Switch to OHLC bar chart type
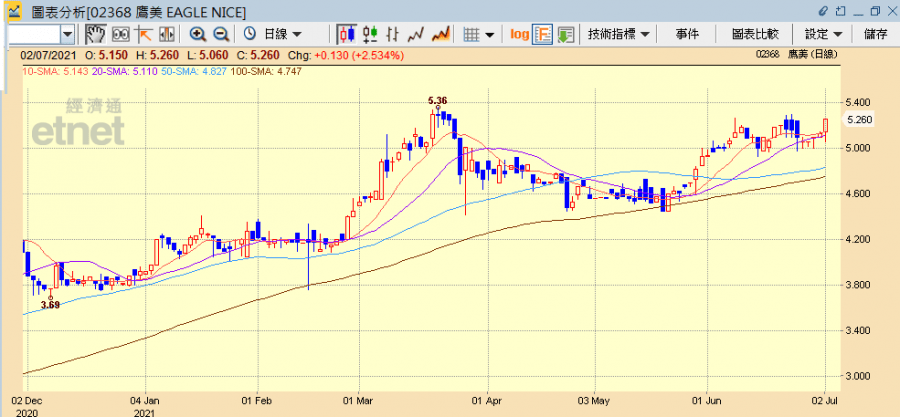900x417 pixels. click(x=370, y=34)
